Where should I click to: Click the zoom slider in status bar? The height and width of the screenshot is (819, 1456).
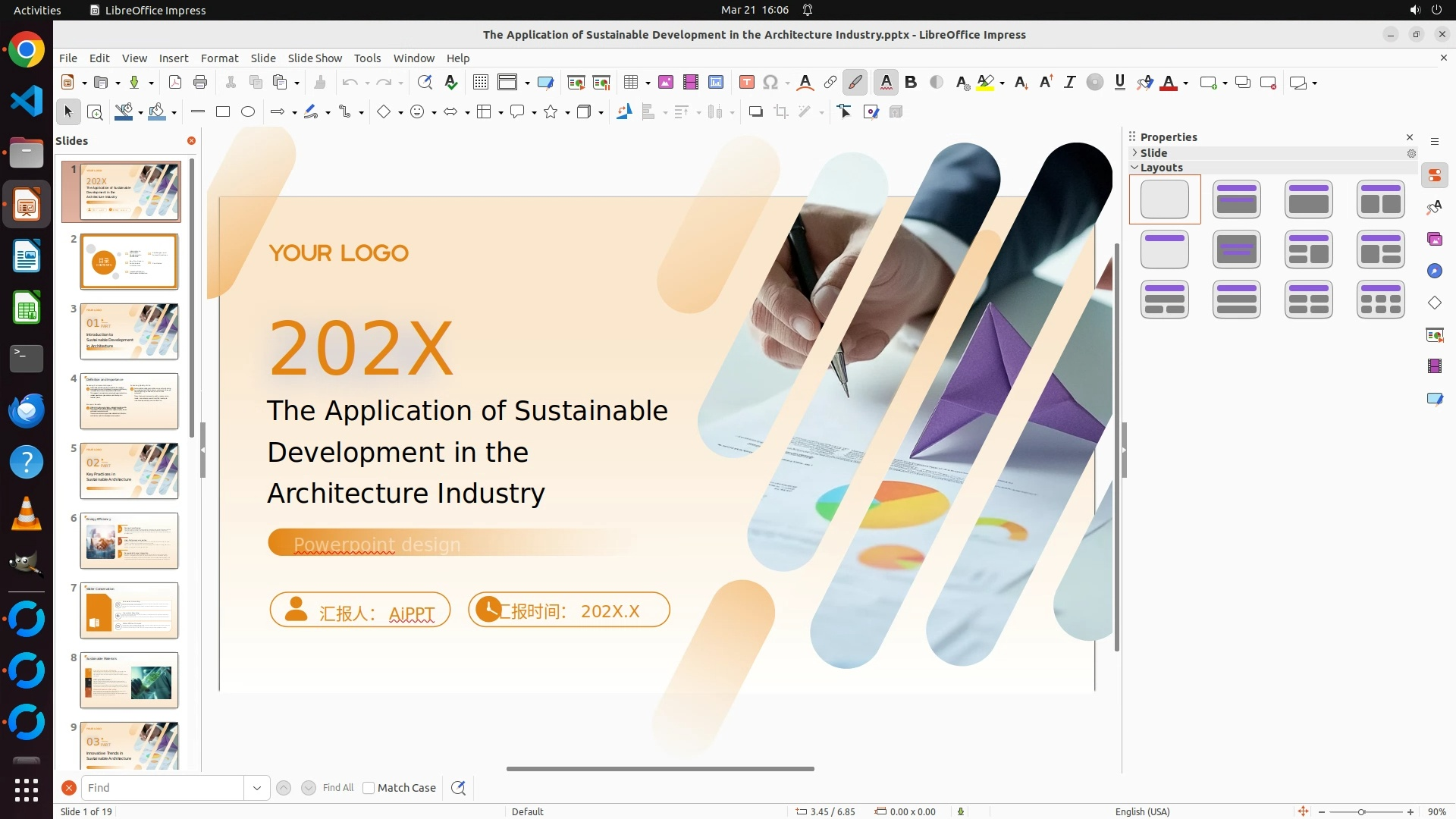(x=1361, y=811)
